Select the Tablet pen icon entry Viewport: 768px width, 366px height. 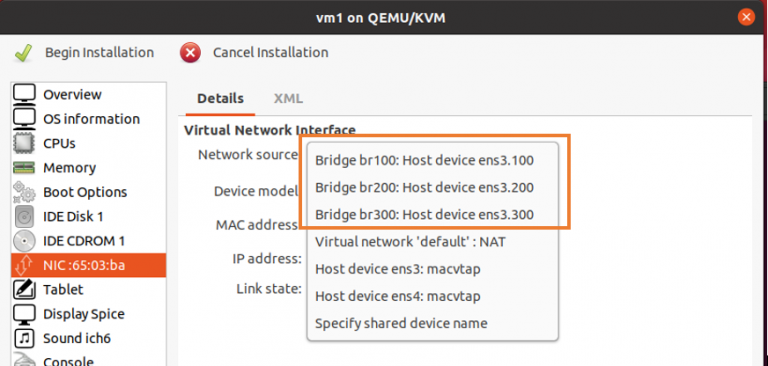24,290
